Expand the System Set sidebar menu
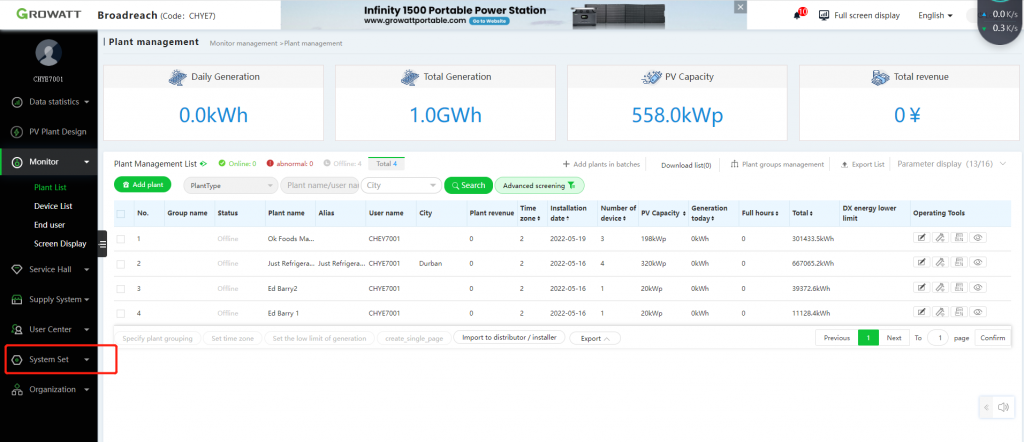Screen dimensions: 1024x442 [x=50, y=359]
